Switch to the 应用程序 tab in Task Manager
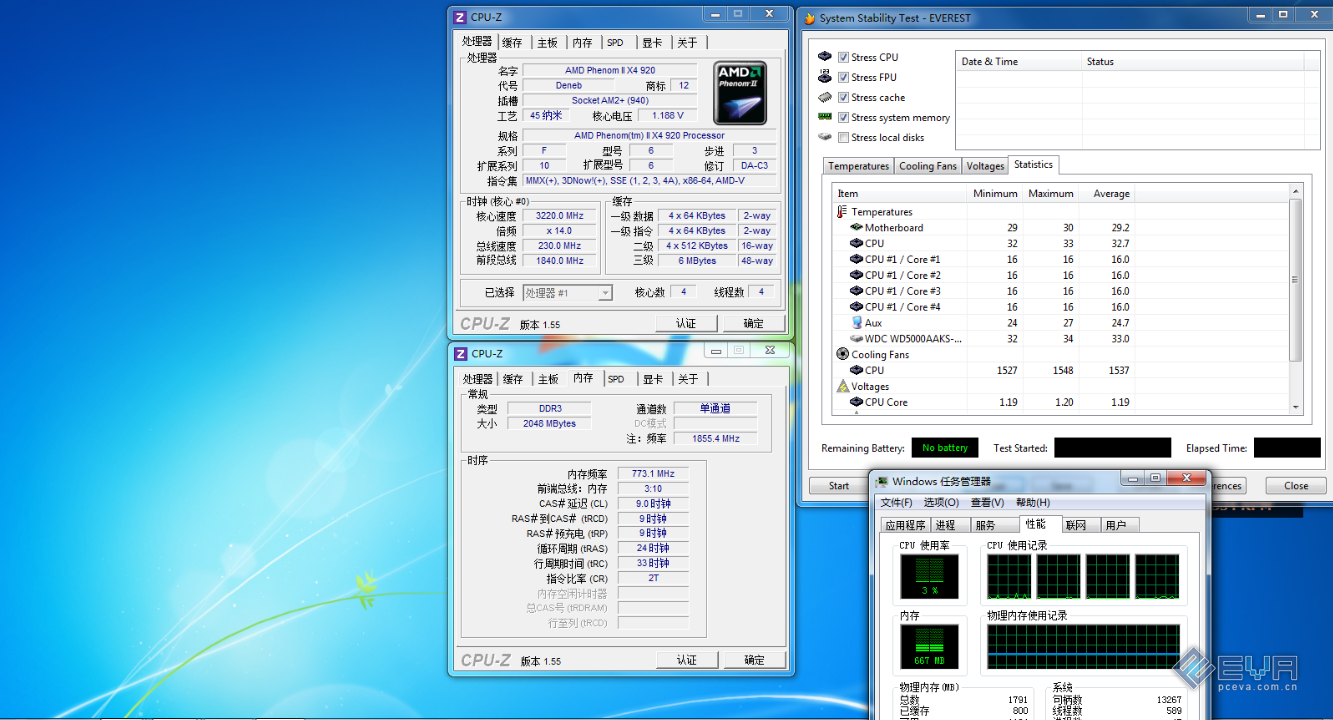 pos(906,525)
